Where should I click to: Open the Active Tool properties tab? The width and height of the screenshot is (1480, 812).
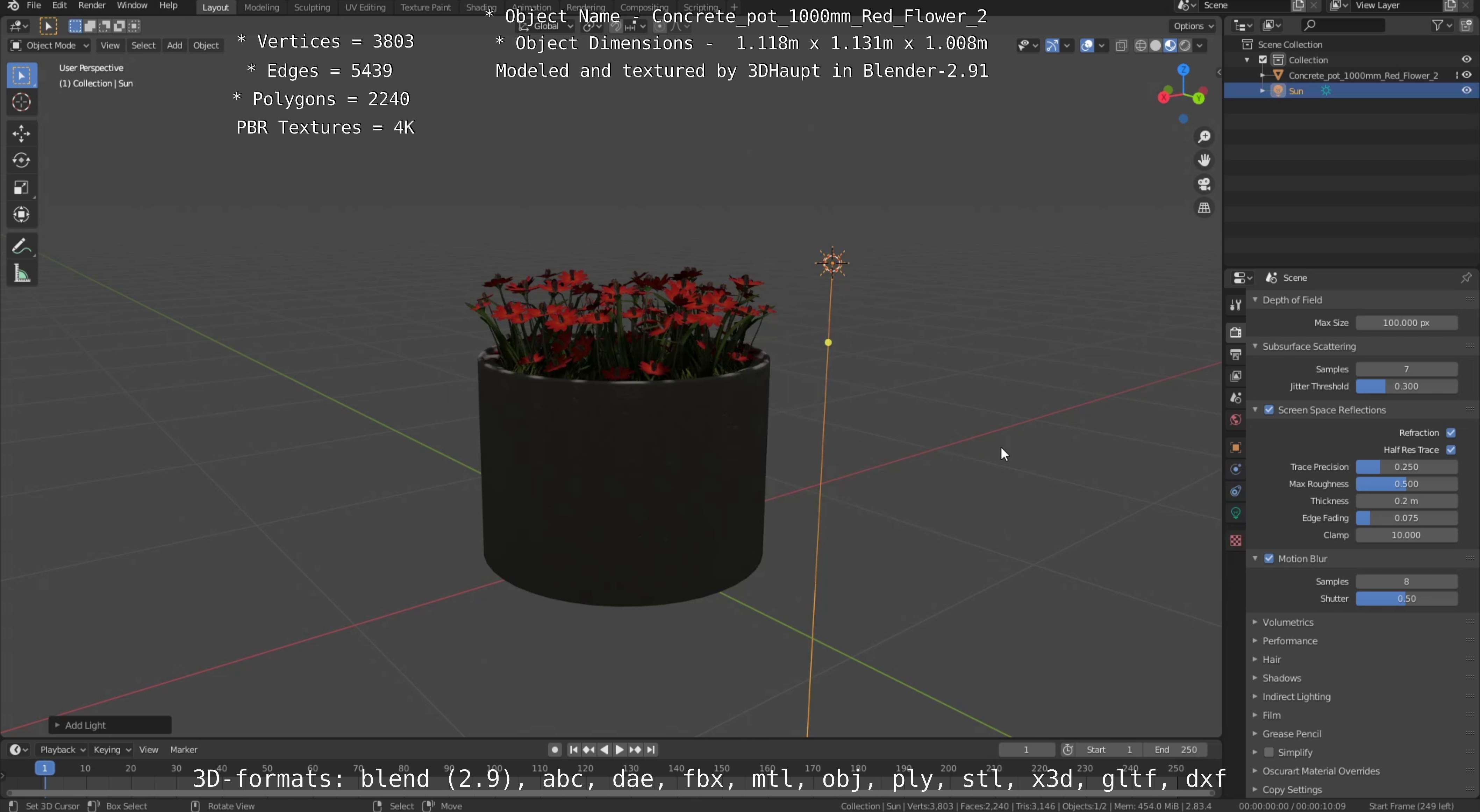click(x=1236, y=305)
